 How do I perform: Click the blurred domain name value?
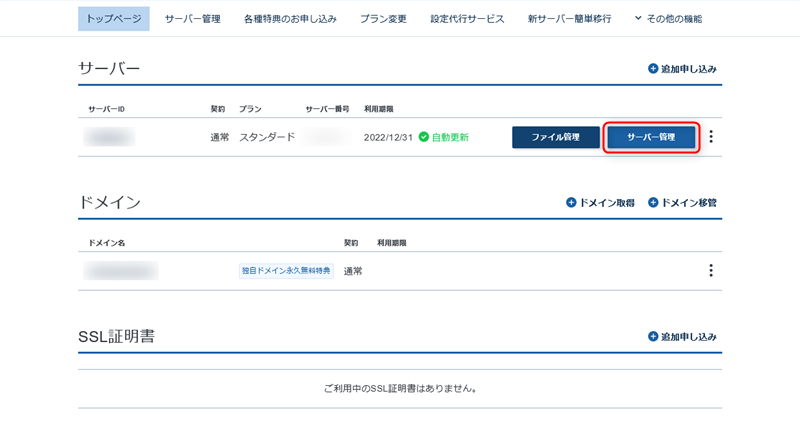coord(121,271)
